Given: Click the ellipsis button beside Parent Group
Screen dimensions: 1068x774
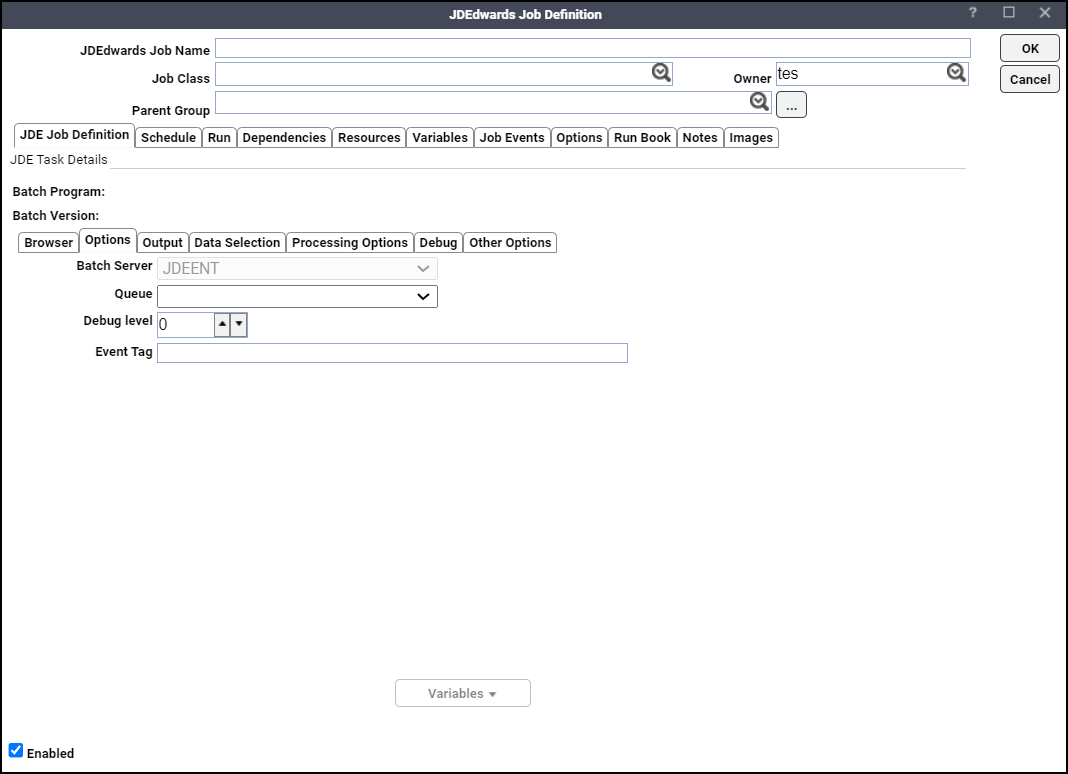Looking at the screenshot, I should (791, 105).
